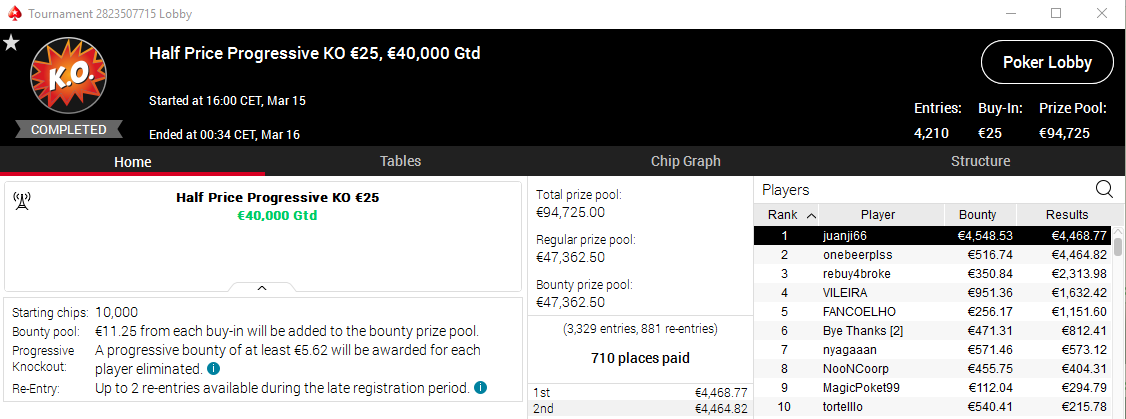Click the broadcast antenna icon

pyautogui.click(x=21, y=201)
